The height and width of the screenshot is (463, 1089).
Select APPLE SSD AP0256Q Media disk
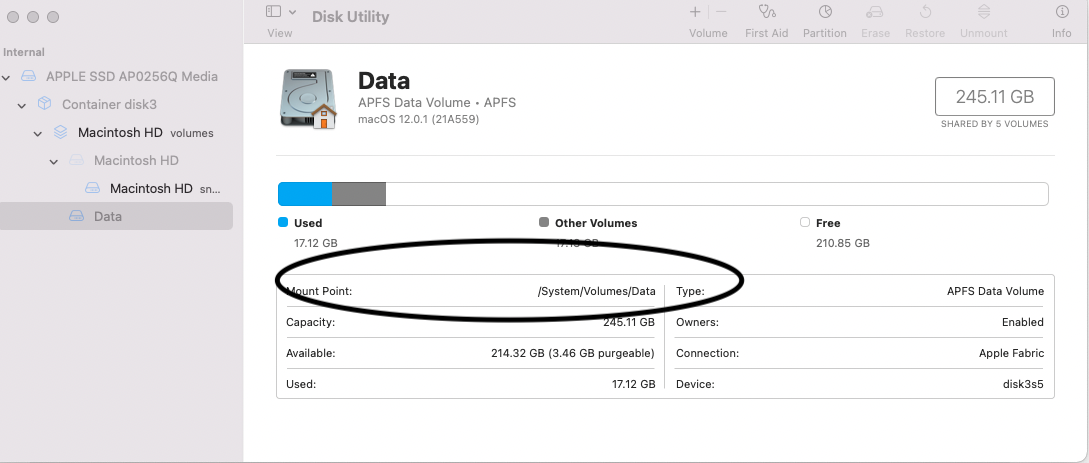[x=132, y=76]
